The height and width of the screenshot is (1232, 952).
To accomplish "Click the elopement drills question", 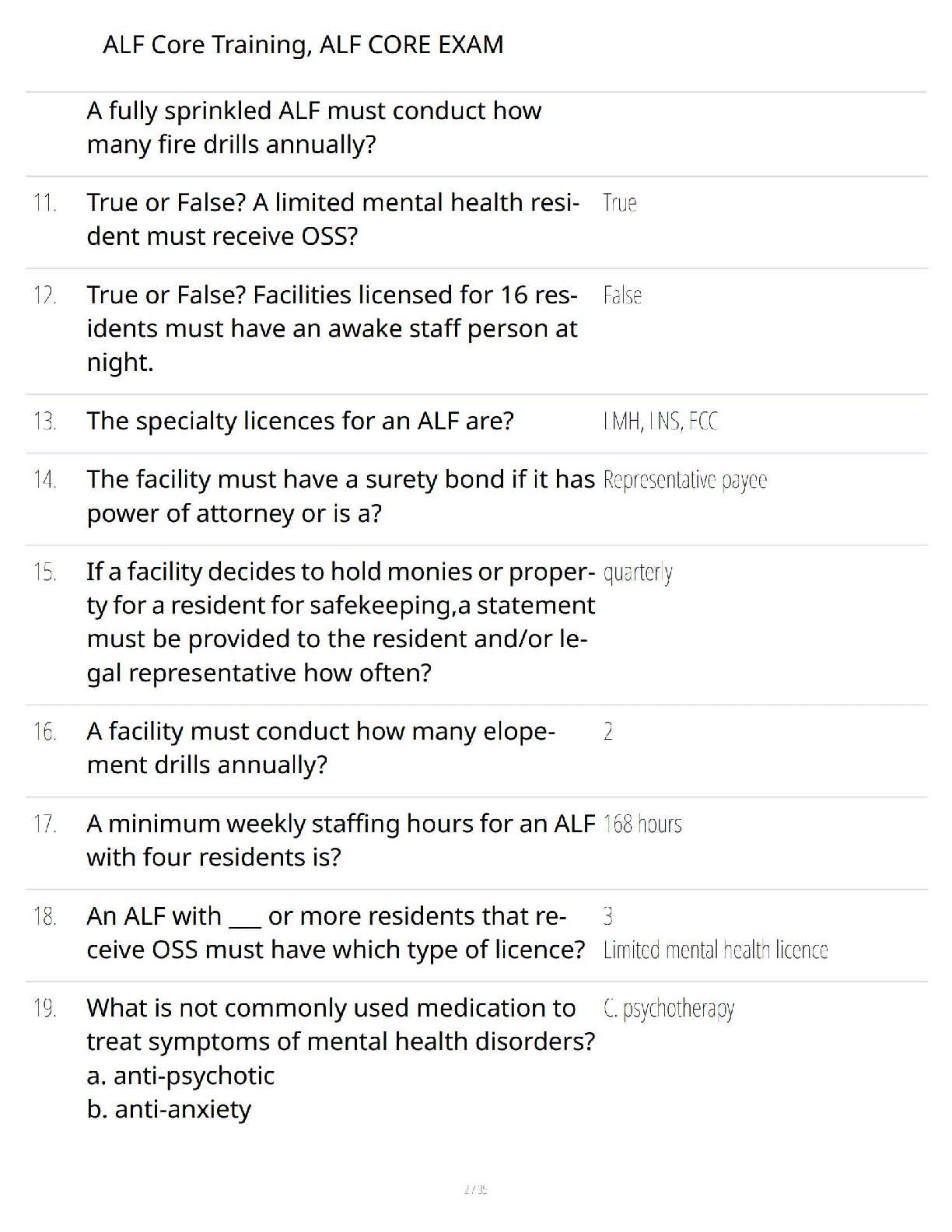I will coord(320,747).
